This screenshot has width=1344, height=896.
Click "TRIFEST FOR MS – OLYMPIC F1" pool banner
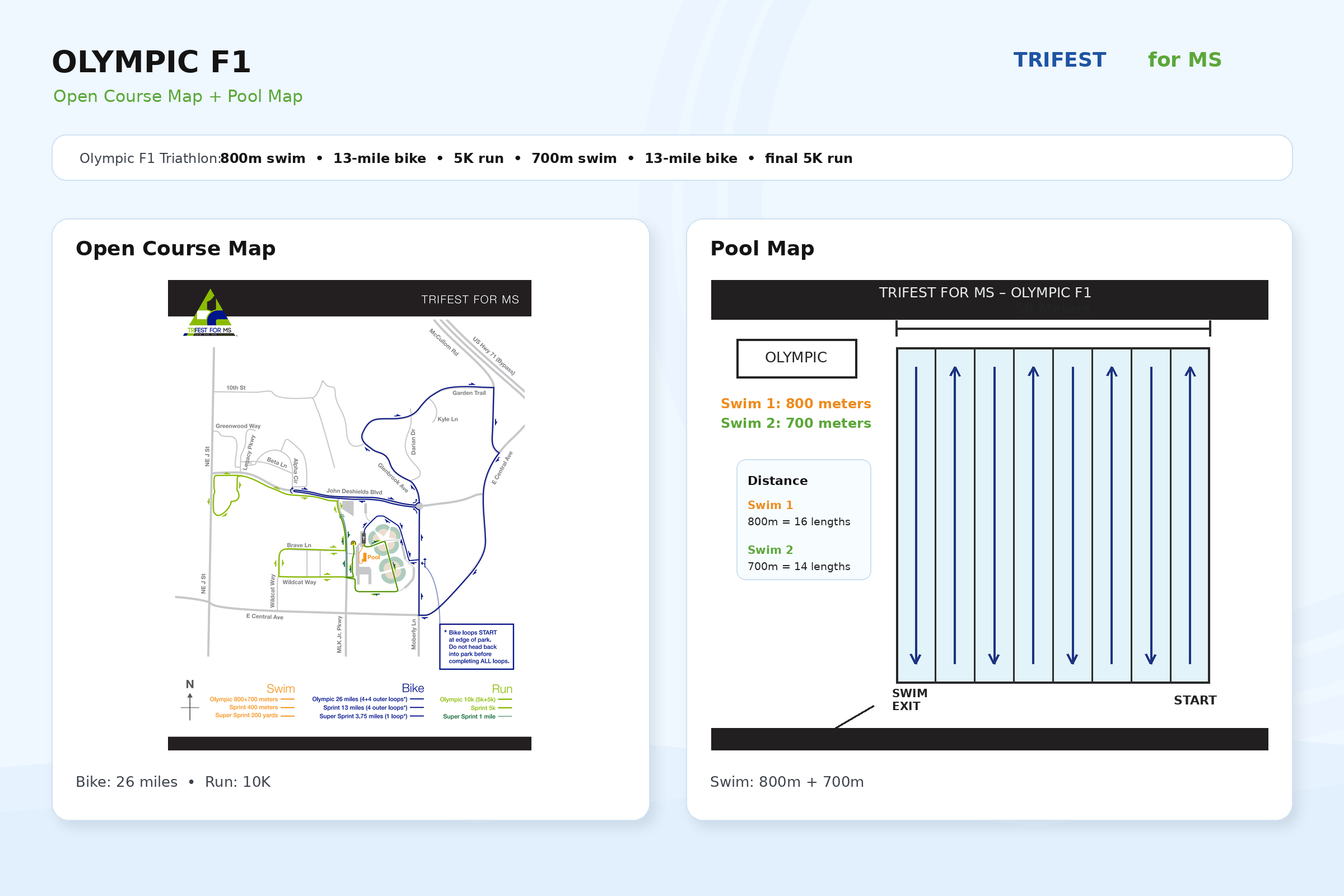click(985, 292)
